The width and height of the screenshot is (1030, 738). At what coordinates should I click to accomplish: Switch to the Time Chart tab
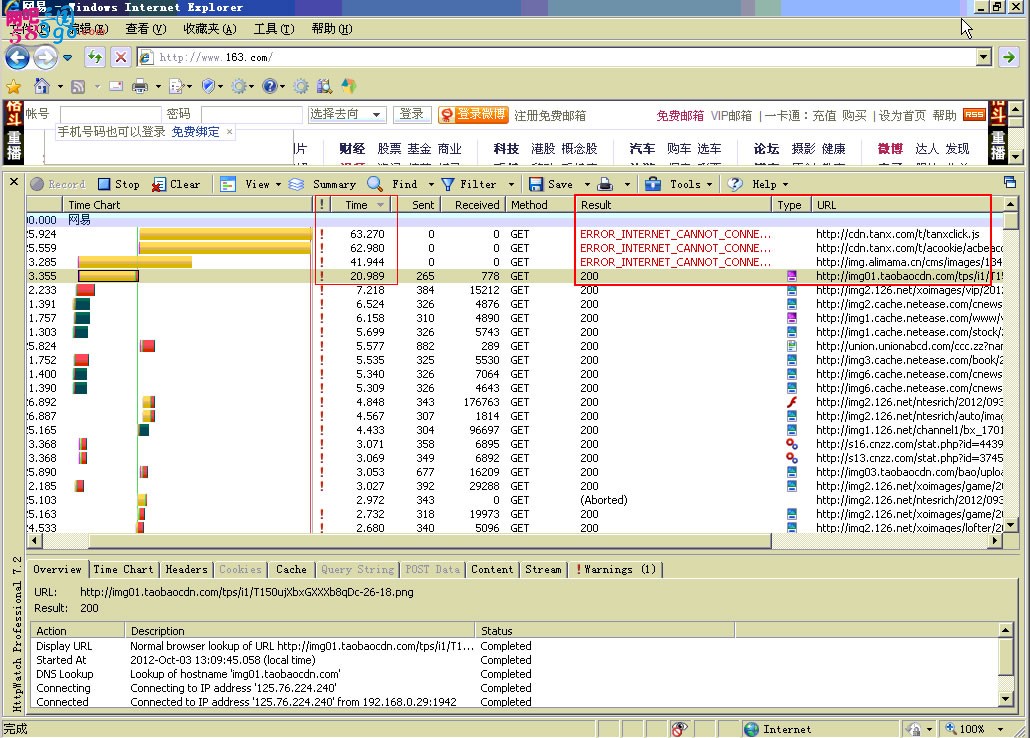click(x=123, y=570)
